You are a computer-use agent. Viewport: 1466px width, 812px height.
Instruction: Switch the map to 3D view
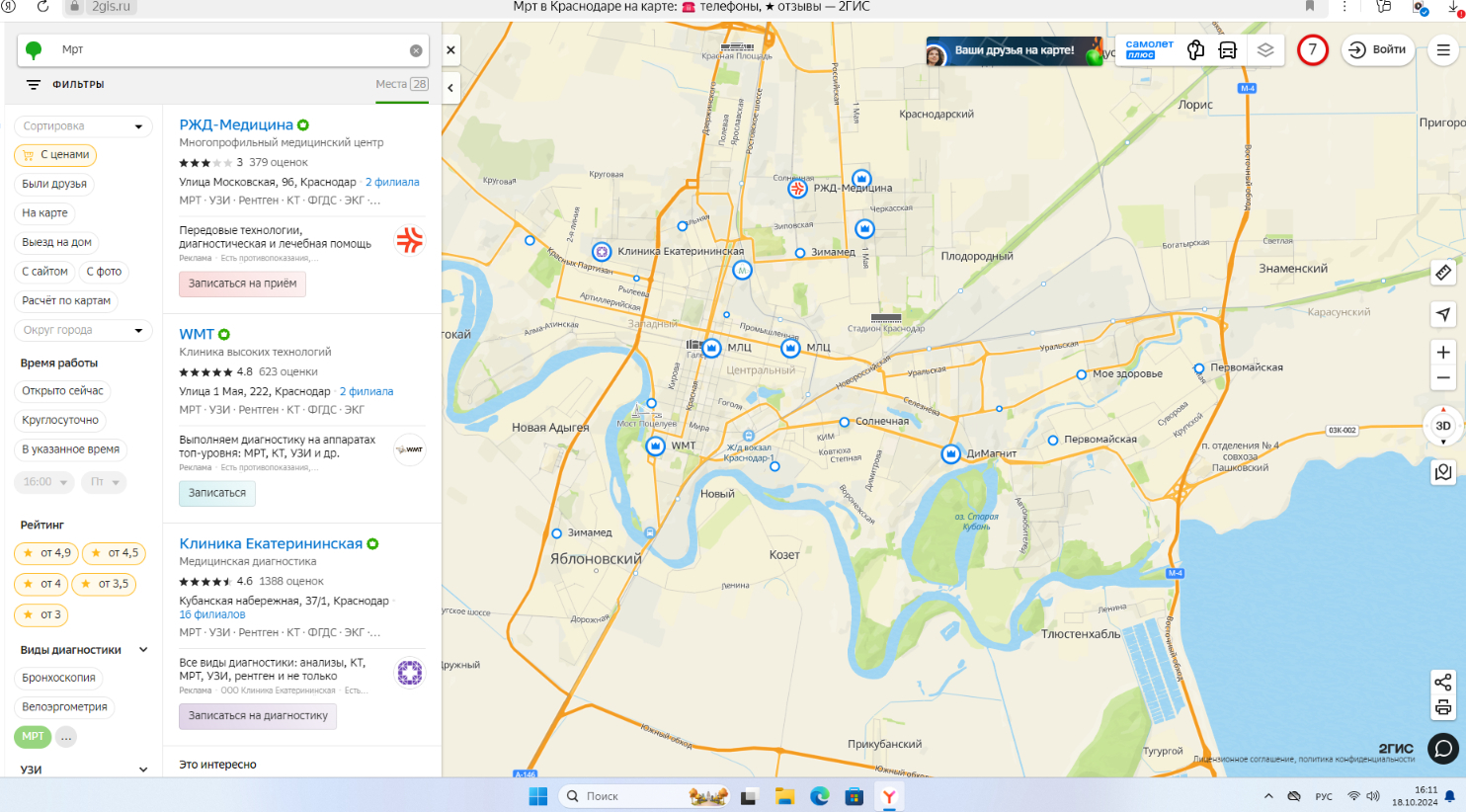(x=1443, y=426)
